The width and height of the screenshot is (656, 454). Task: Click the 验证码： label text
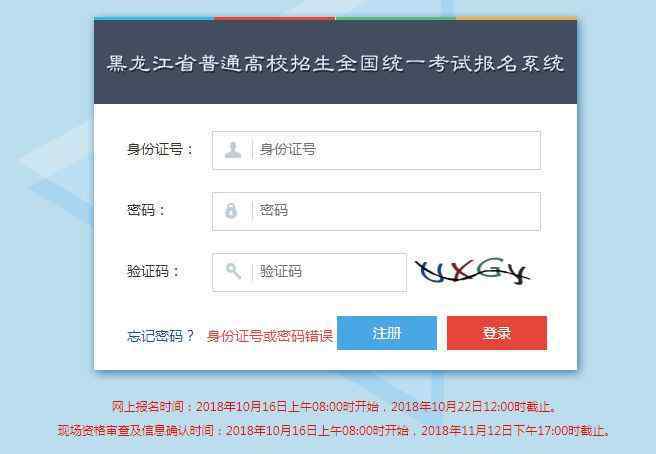click(154, 271)
